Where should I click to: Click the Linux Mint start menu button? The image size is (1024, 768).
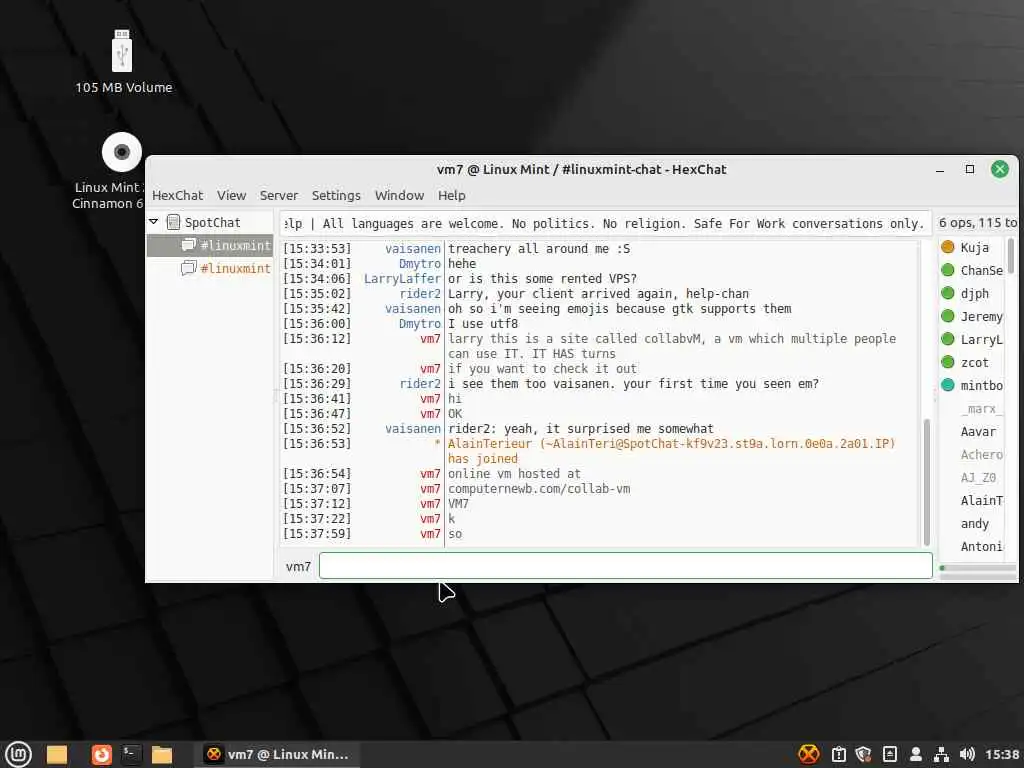[18, 754]
